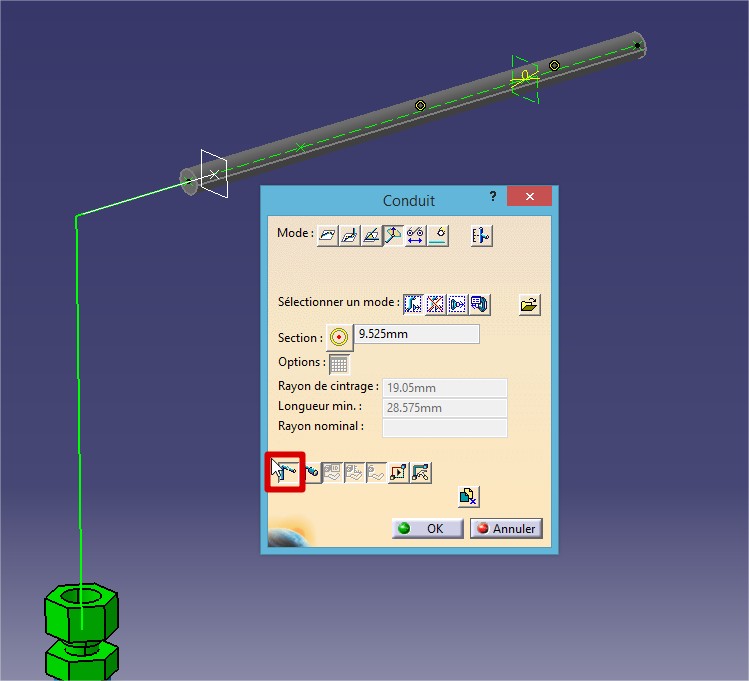Click into the Section 9.525mm field

(x=417, y=334)
